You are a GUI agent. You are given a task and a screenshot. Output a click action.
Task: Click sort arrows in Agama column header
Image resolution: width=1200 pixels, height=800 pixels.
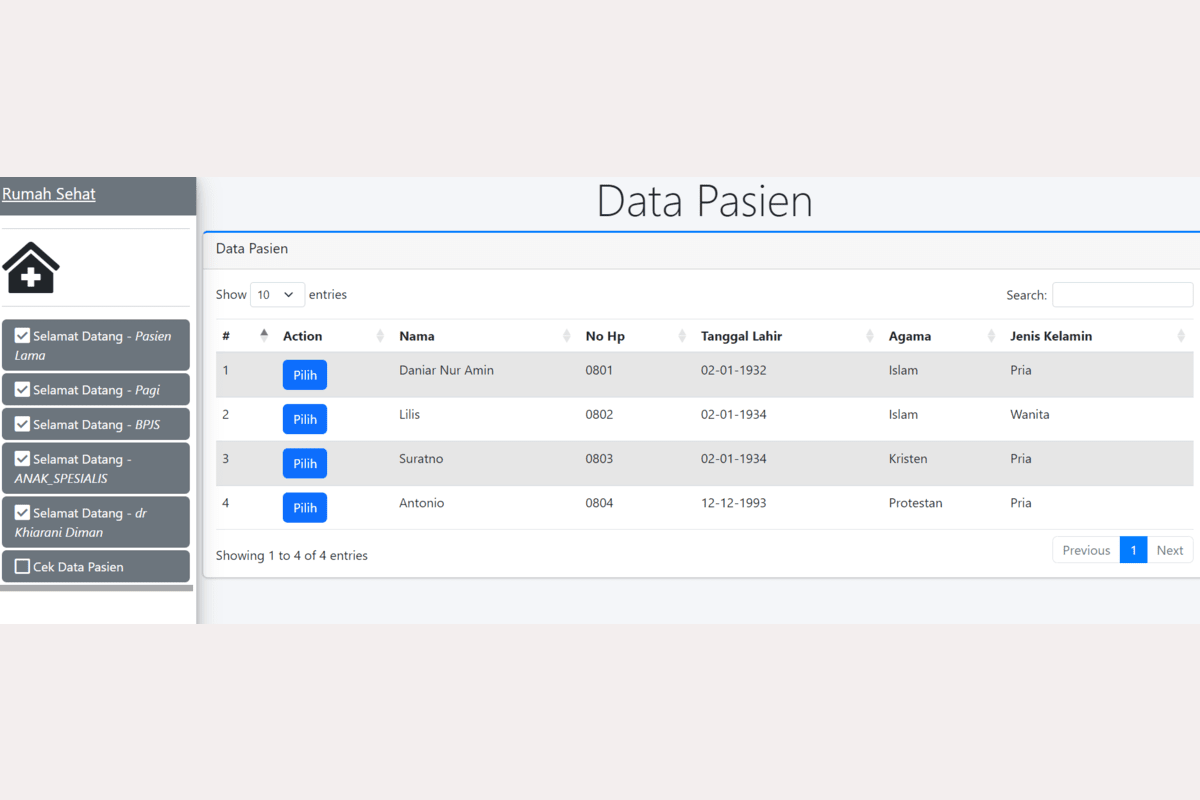coord(991,336)
